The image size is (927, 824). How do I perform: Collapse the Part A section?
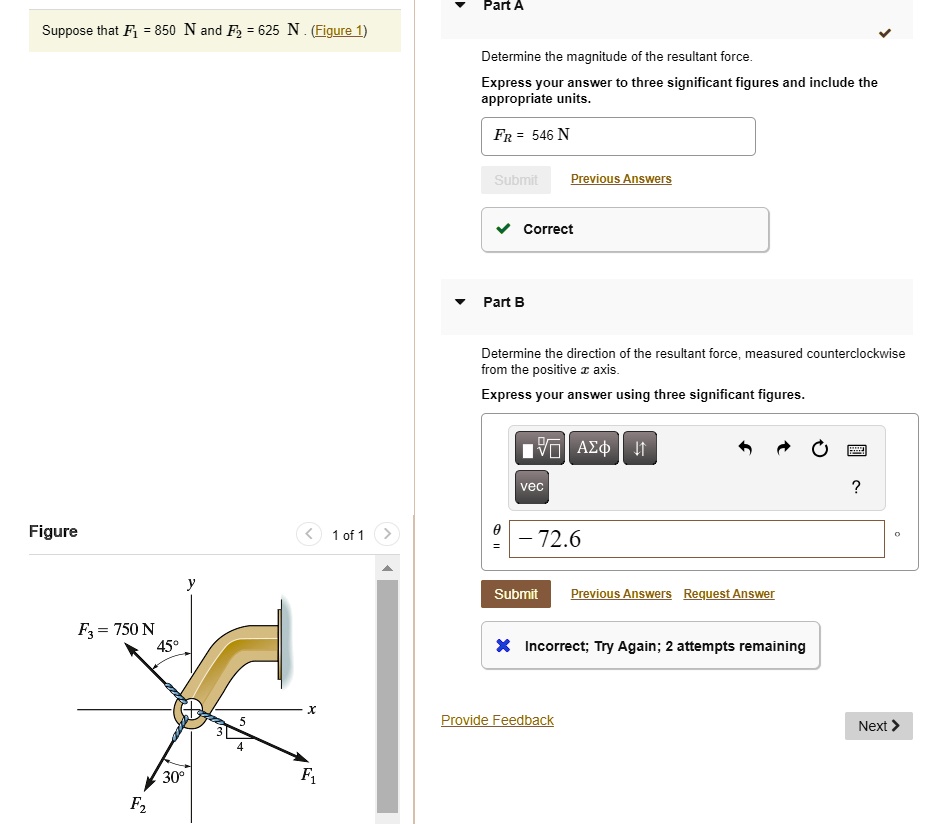click(459, 5)
